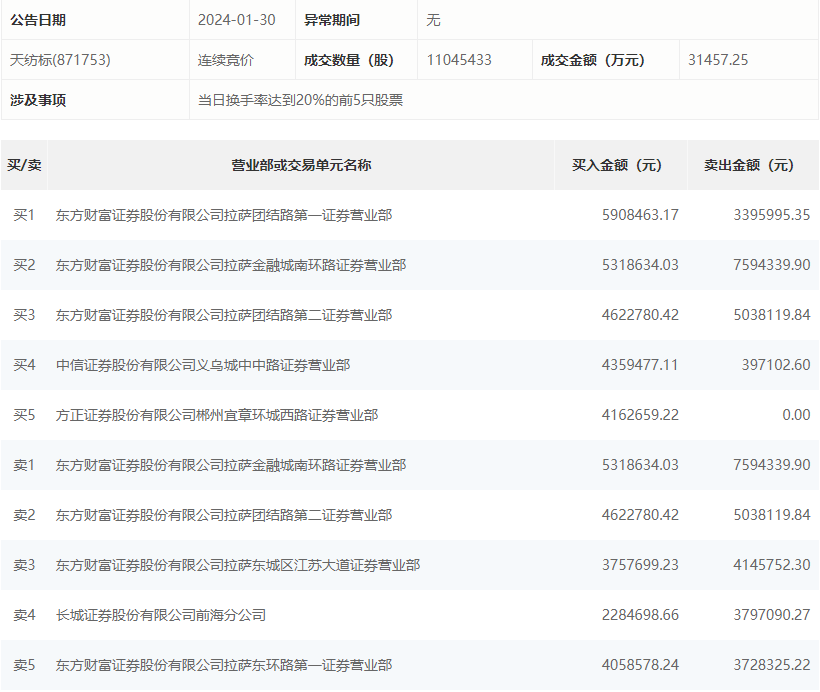Select the 卖4 row label
The image size is (820, 692).
click(x=24, y=615)
